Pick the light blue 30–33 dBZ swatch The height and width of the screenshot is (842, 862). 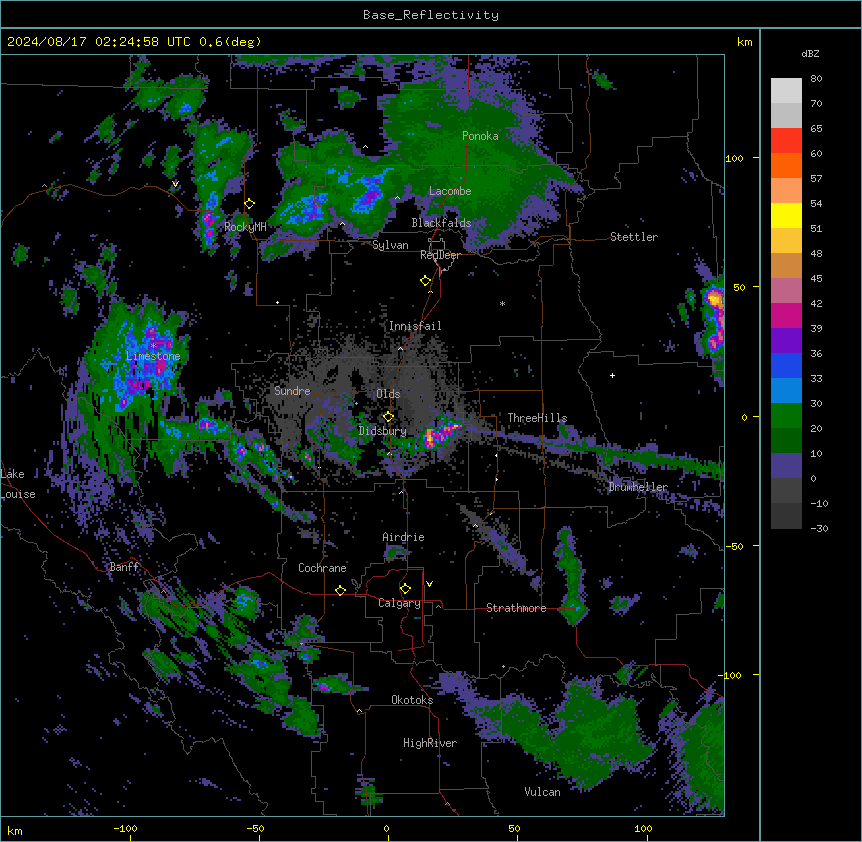pos(786,390)
